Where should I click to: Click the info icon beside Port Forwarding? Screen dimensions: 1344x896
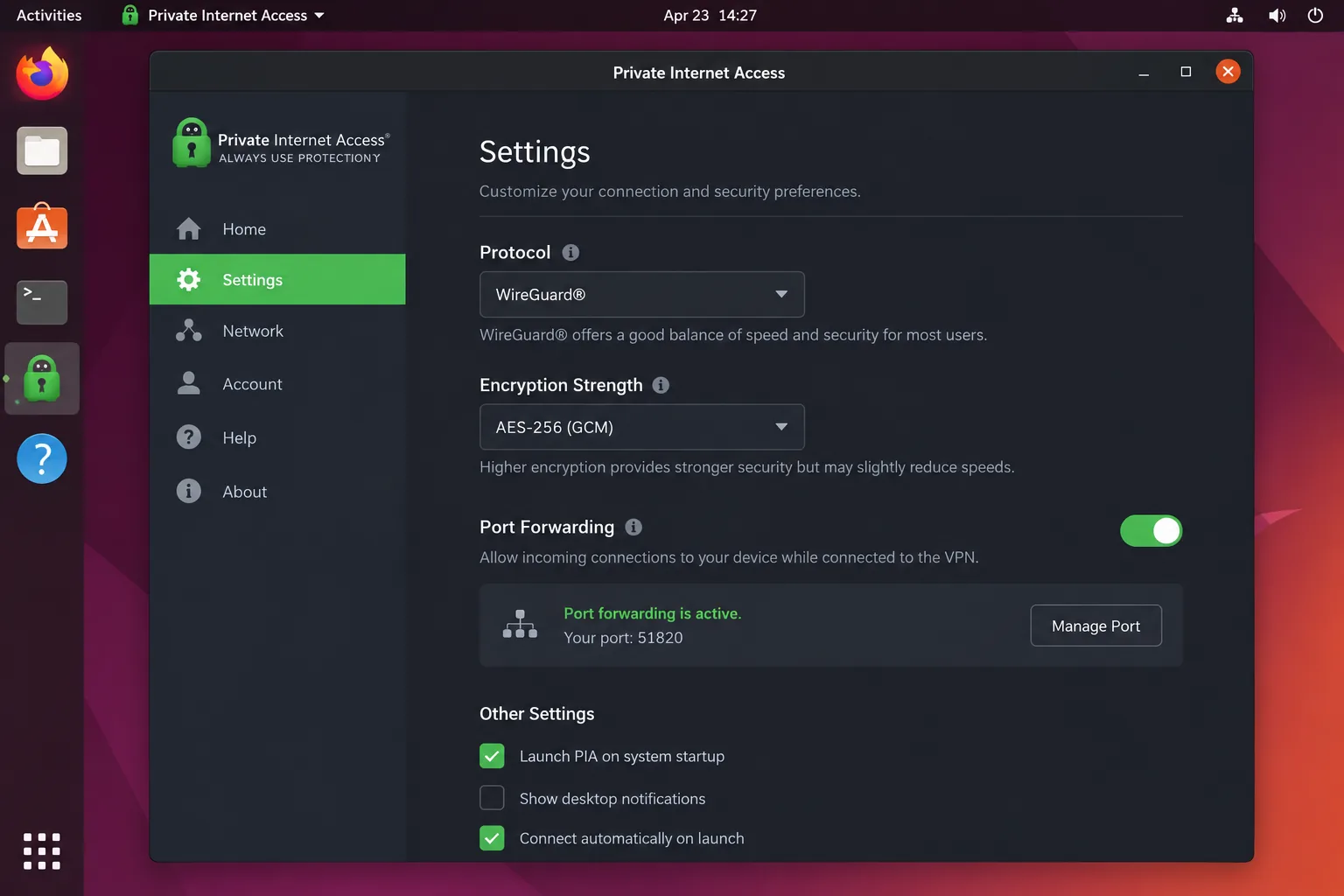pyautogui.click(x=633, y=527)
